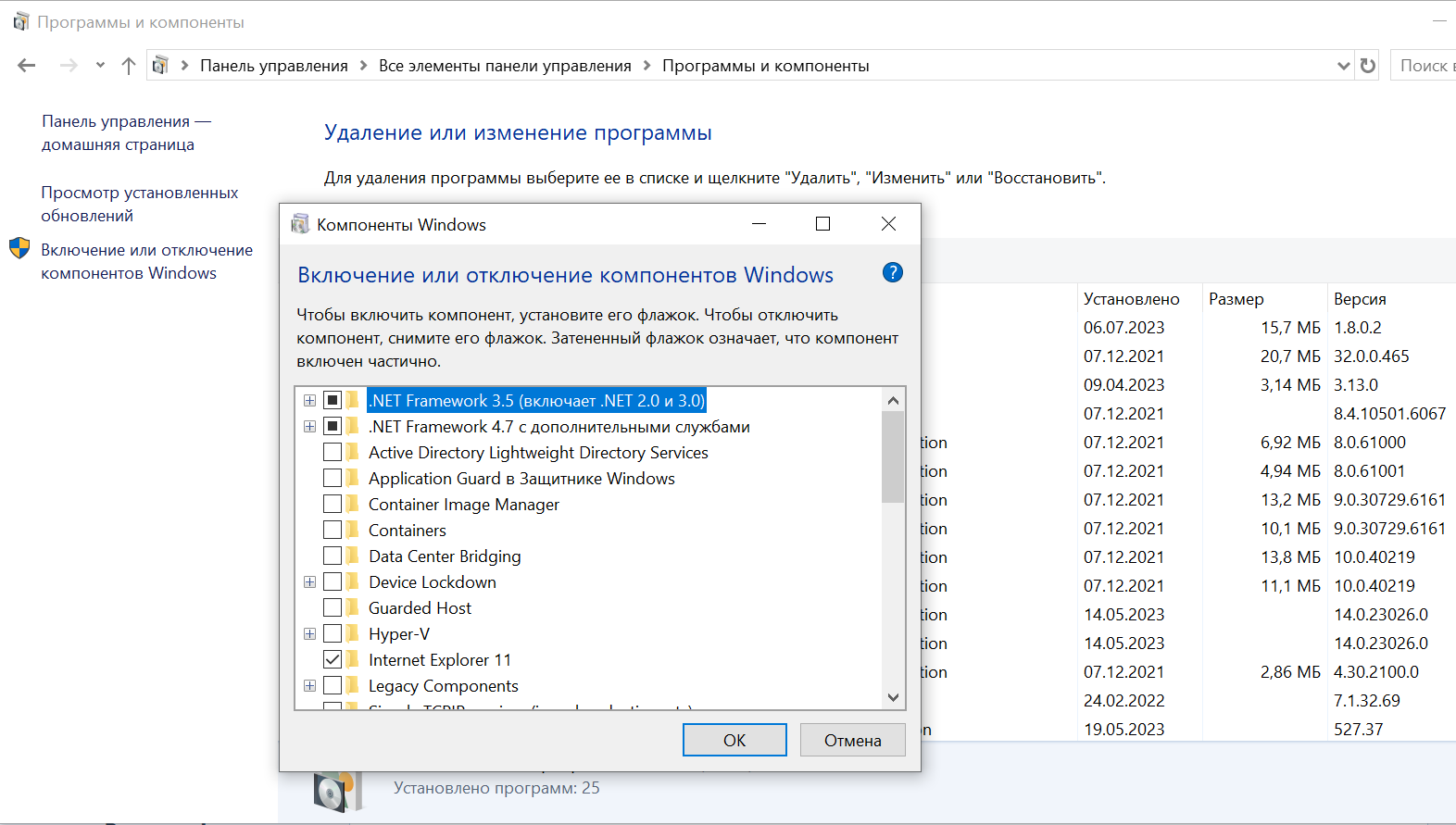The image size is (1456, 825).
Task: Click the Программы и компоненты breadcrumb
Action: click(x=766, y=66)
